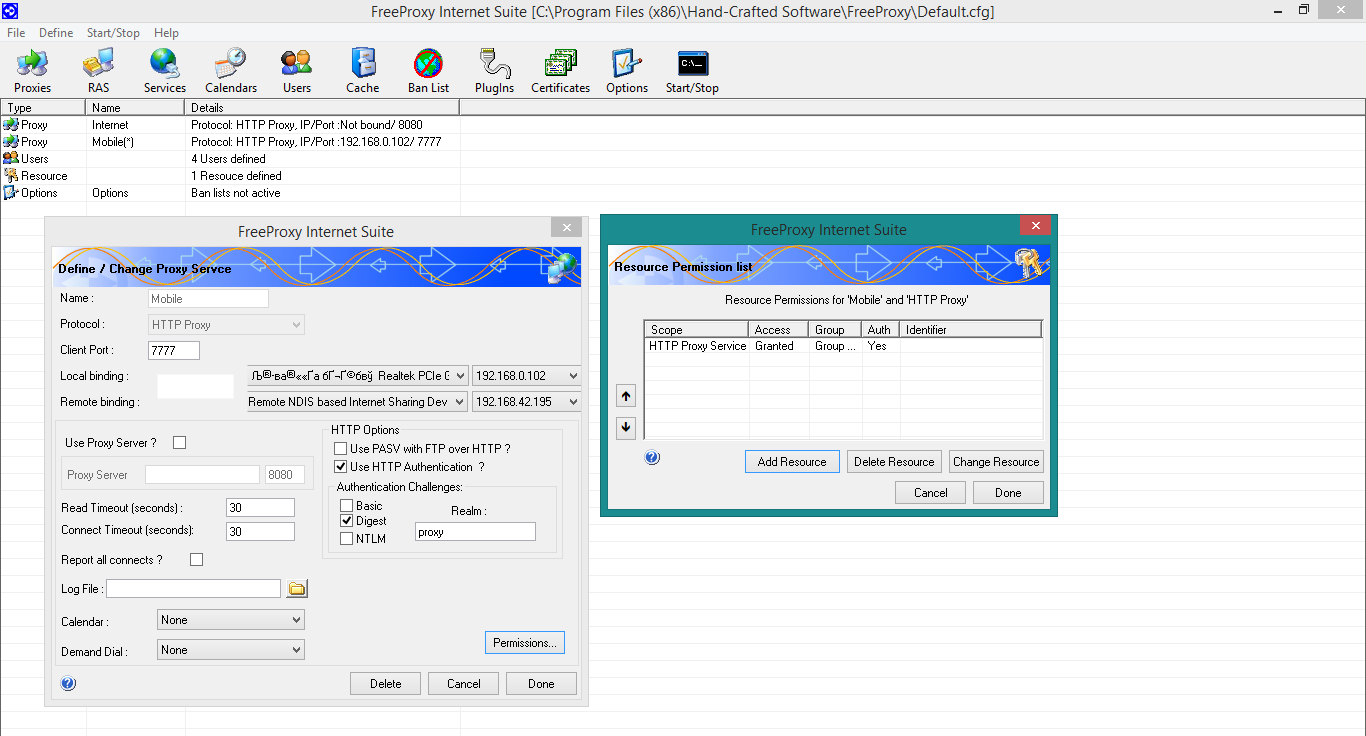Image resolution: width=1366 pixels, height=736 pixels.
Task: Click the Details column header in main list
Action: (x=322, y=107)
